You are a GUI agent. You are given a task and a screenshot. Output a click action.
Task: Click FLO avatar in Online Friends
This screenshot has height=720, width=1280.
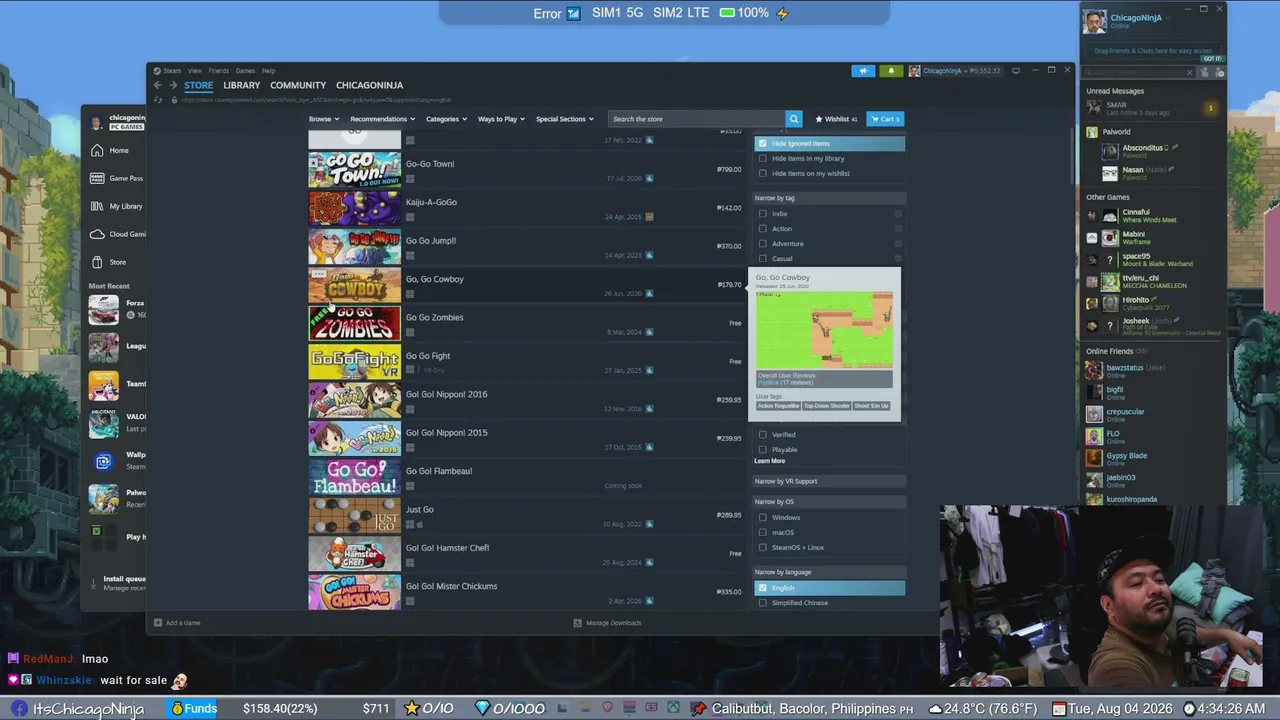(x=1094, y=436)
